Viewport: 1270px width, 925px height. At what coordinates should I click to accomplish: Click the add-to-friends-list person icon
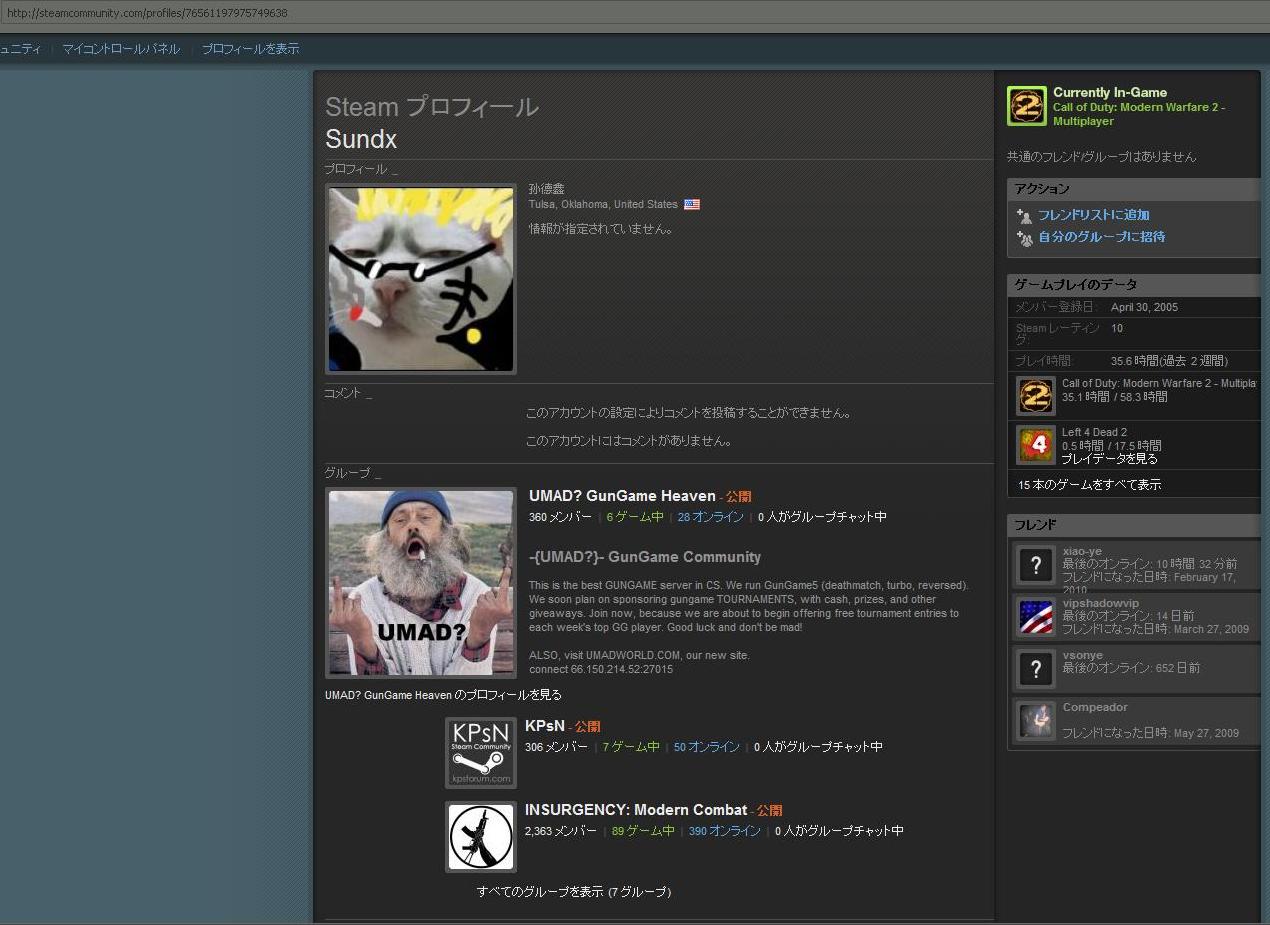click(1024, 215)
